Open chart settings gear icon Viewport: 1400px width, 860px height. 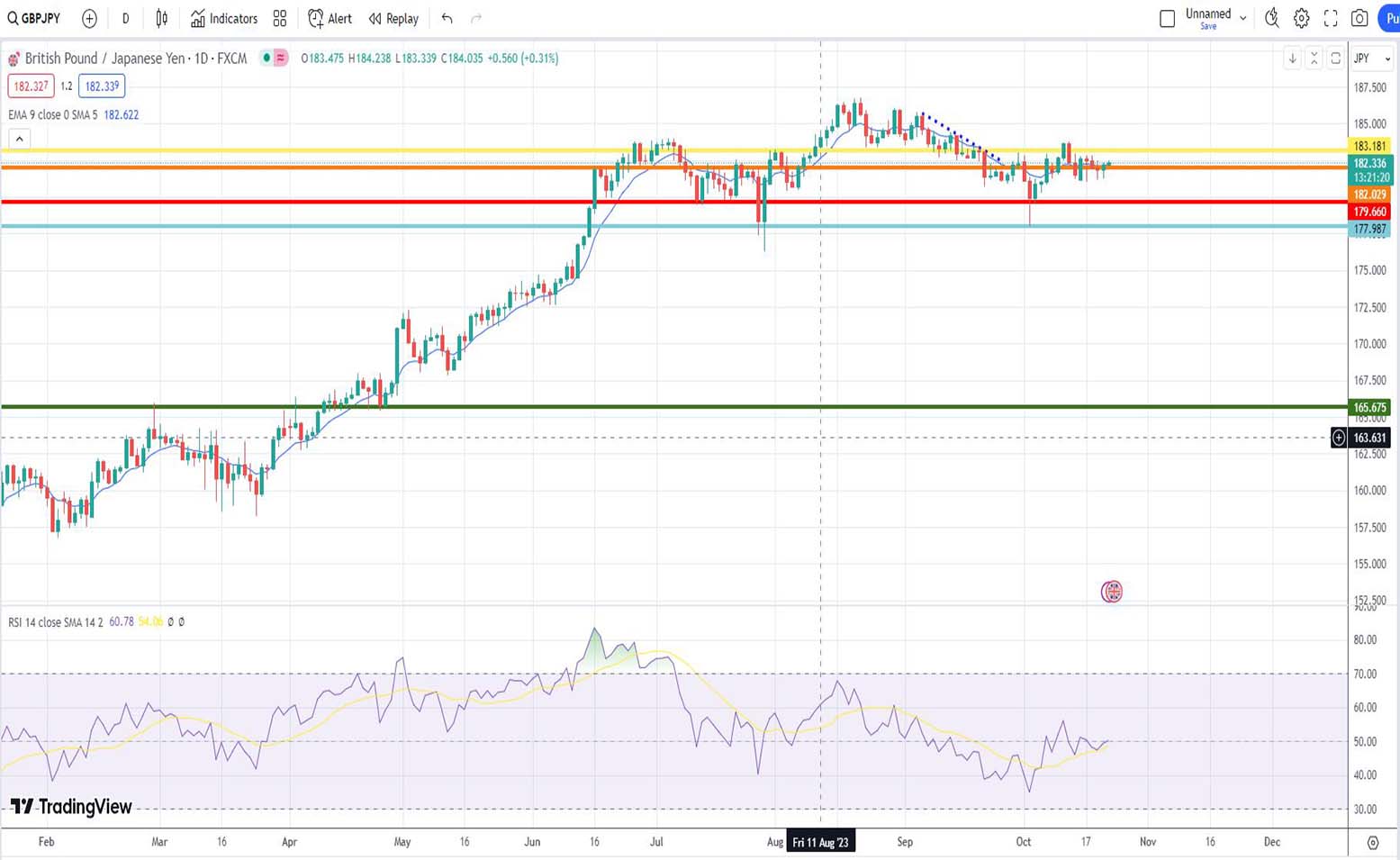pos(1301,18)
